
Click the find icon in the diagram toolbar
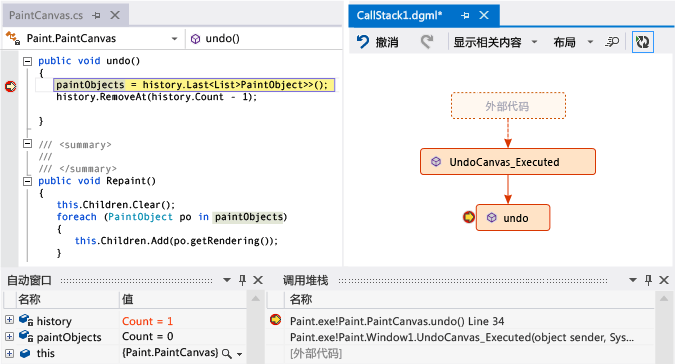612,42
